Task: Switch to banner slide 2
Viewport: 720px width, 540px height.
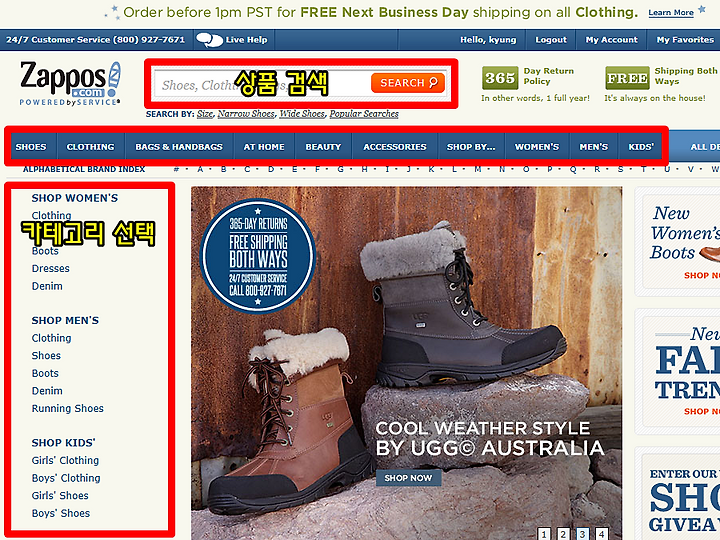Action: click(563, 534)
